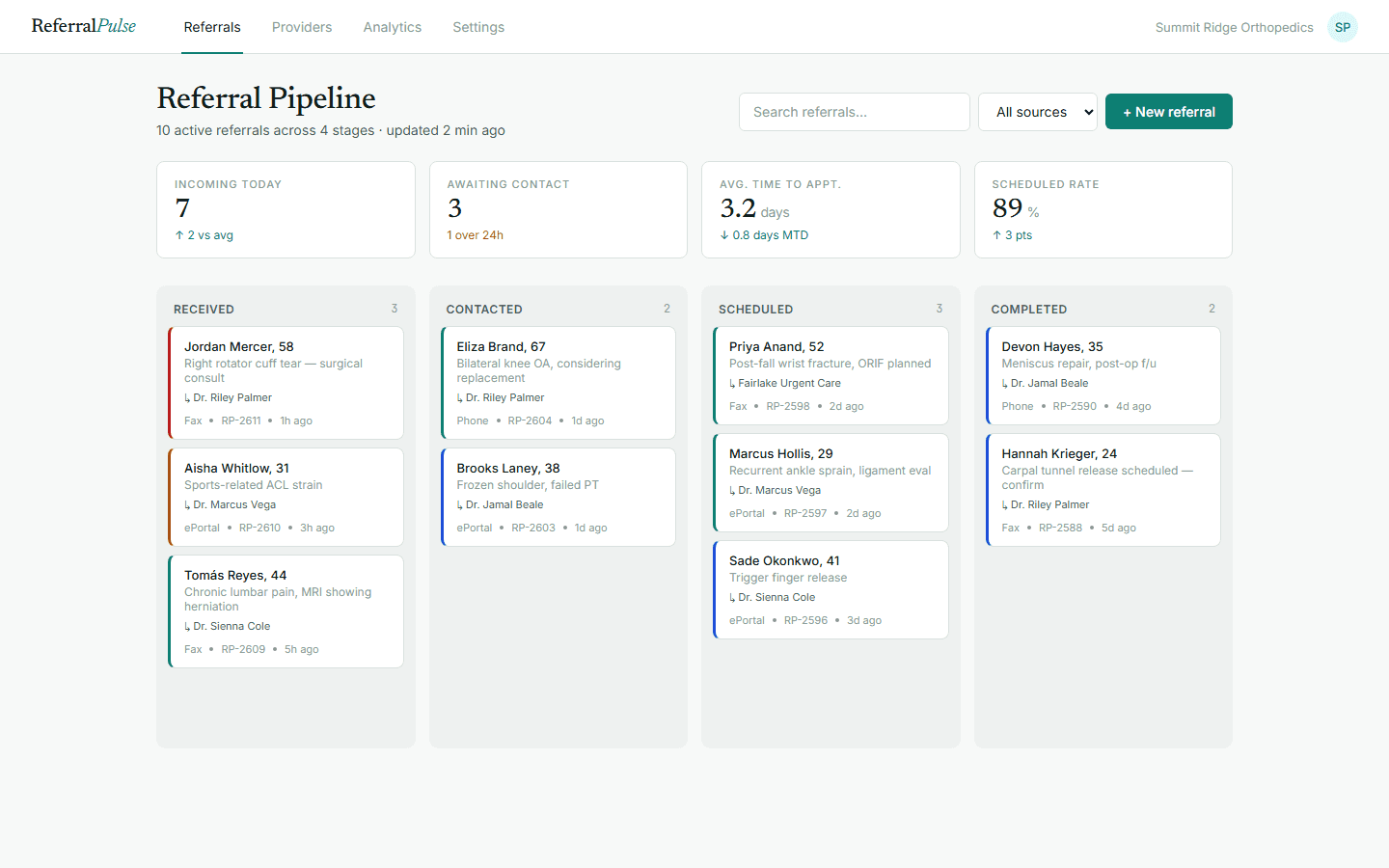Select Tomás Reyes referral card
The width and height of the screenshot is (1389, 868).
[286, 611]
